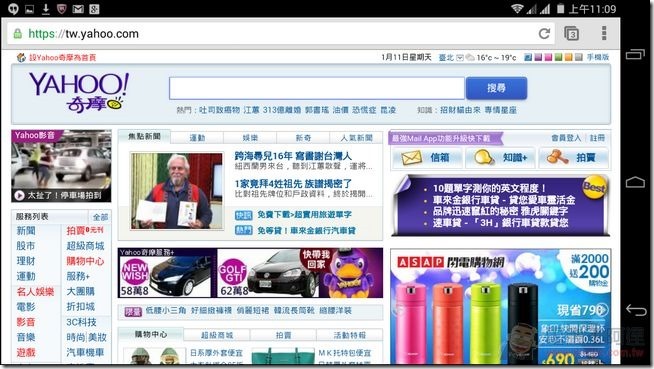Select the blue theme swatch
Viewport: 654px width, 369px height.
528,57
